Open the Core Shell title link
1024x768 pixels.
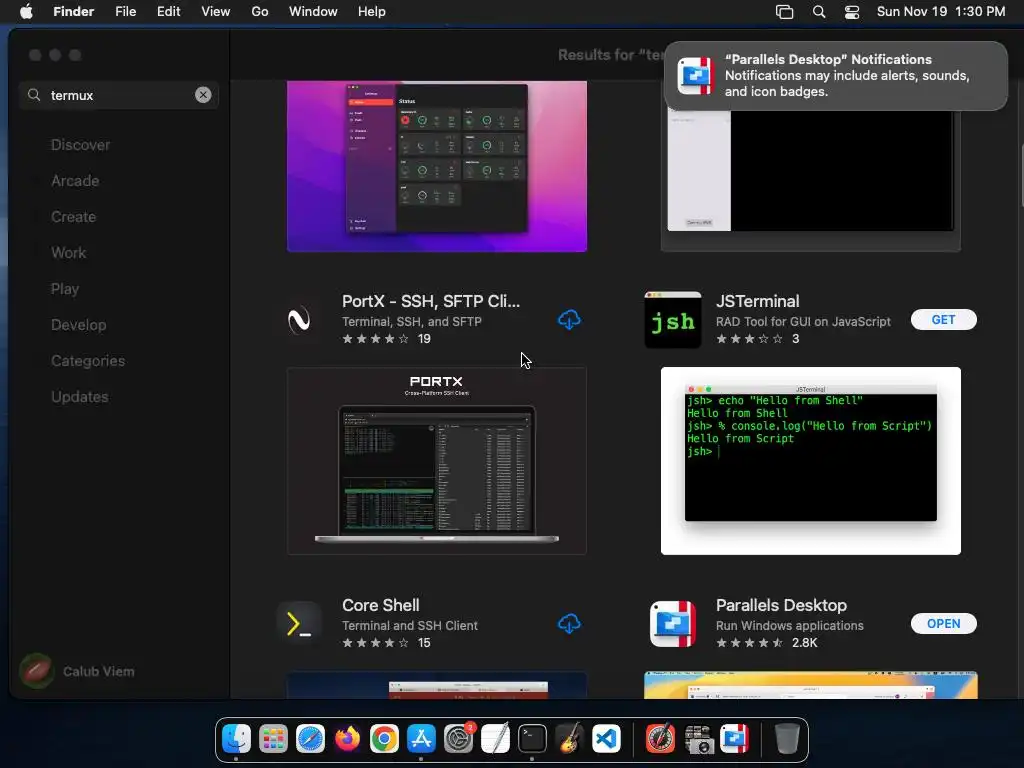click(x=381, y=605)
